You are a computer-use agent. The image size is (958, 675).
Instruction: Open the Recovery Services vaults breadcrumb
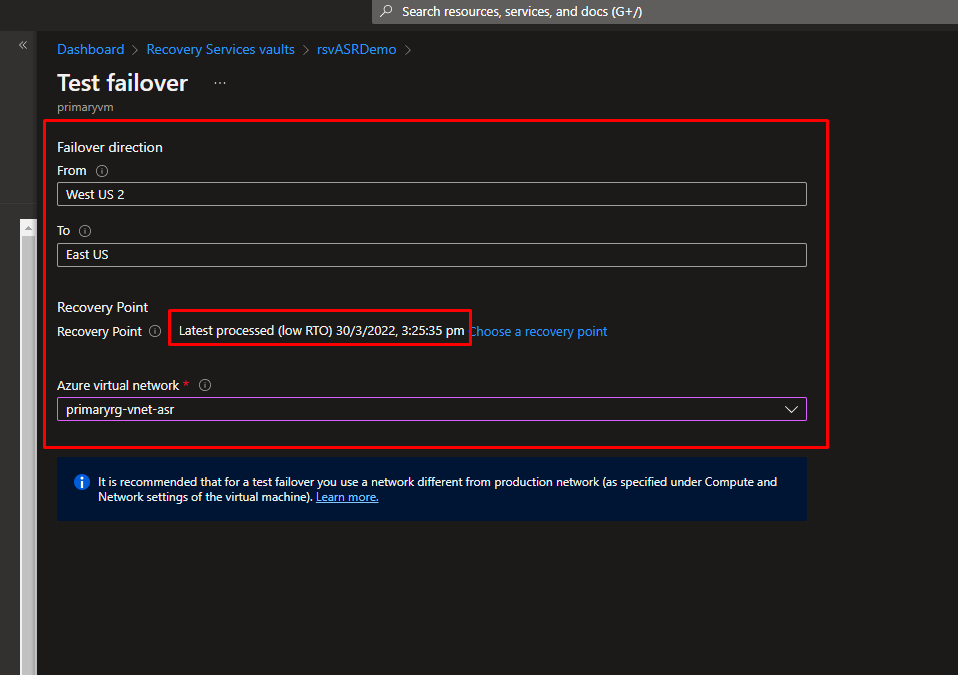220,49
